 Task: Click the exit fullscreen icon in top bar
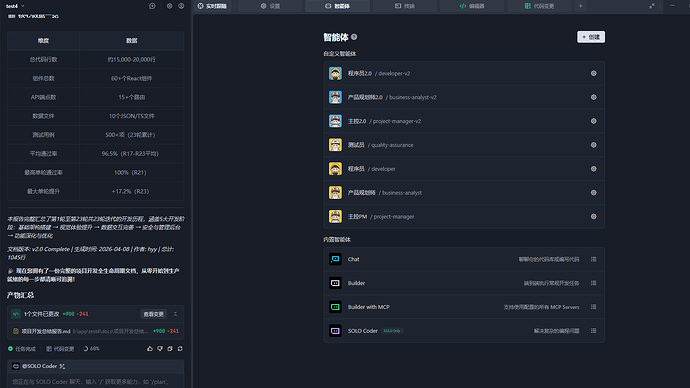point(652,6)
